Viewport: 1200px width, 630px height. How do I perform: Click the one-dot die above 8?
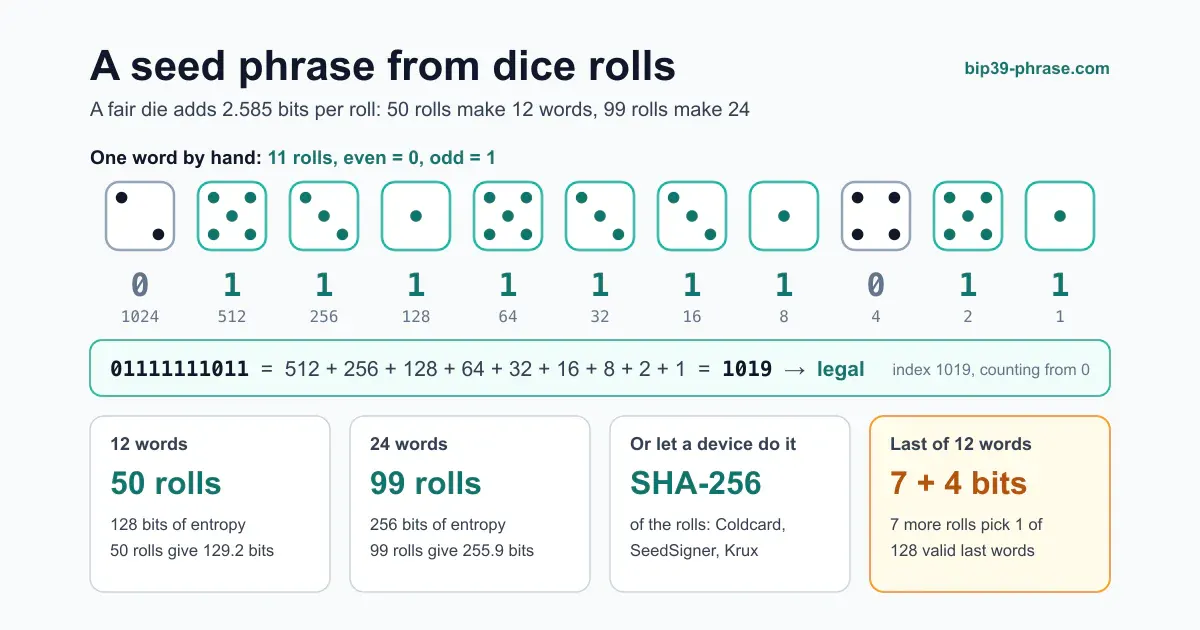[784, 216]
